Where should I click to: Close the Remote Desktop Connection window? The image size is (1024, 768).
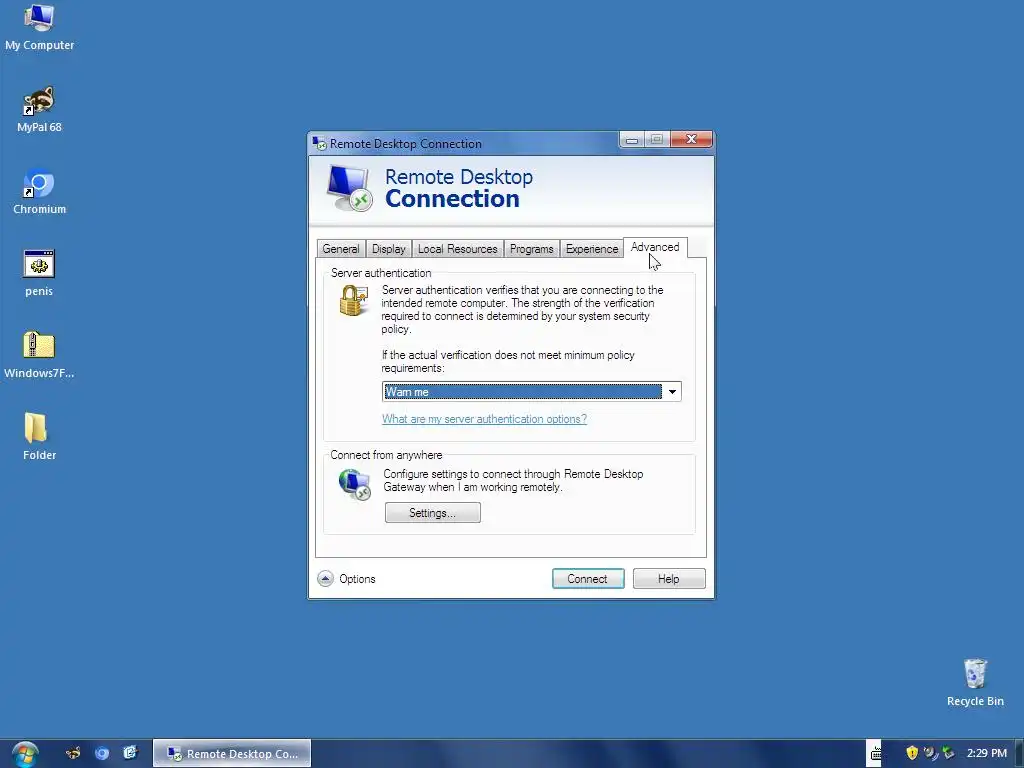tap(691, 139)
